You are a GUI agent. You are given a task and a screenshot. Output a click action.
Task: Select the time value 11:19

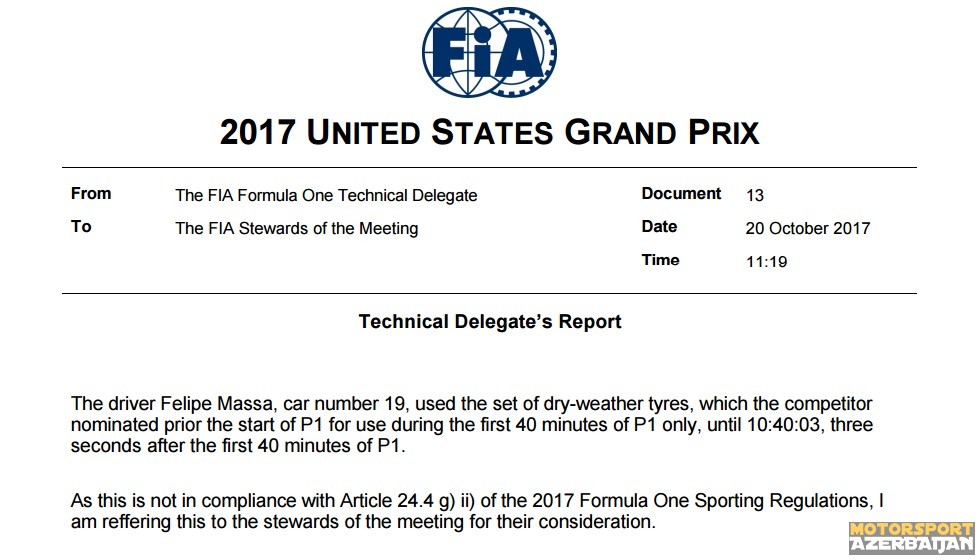point(766,261)
